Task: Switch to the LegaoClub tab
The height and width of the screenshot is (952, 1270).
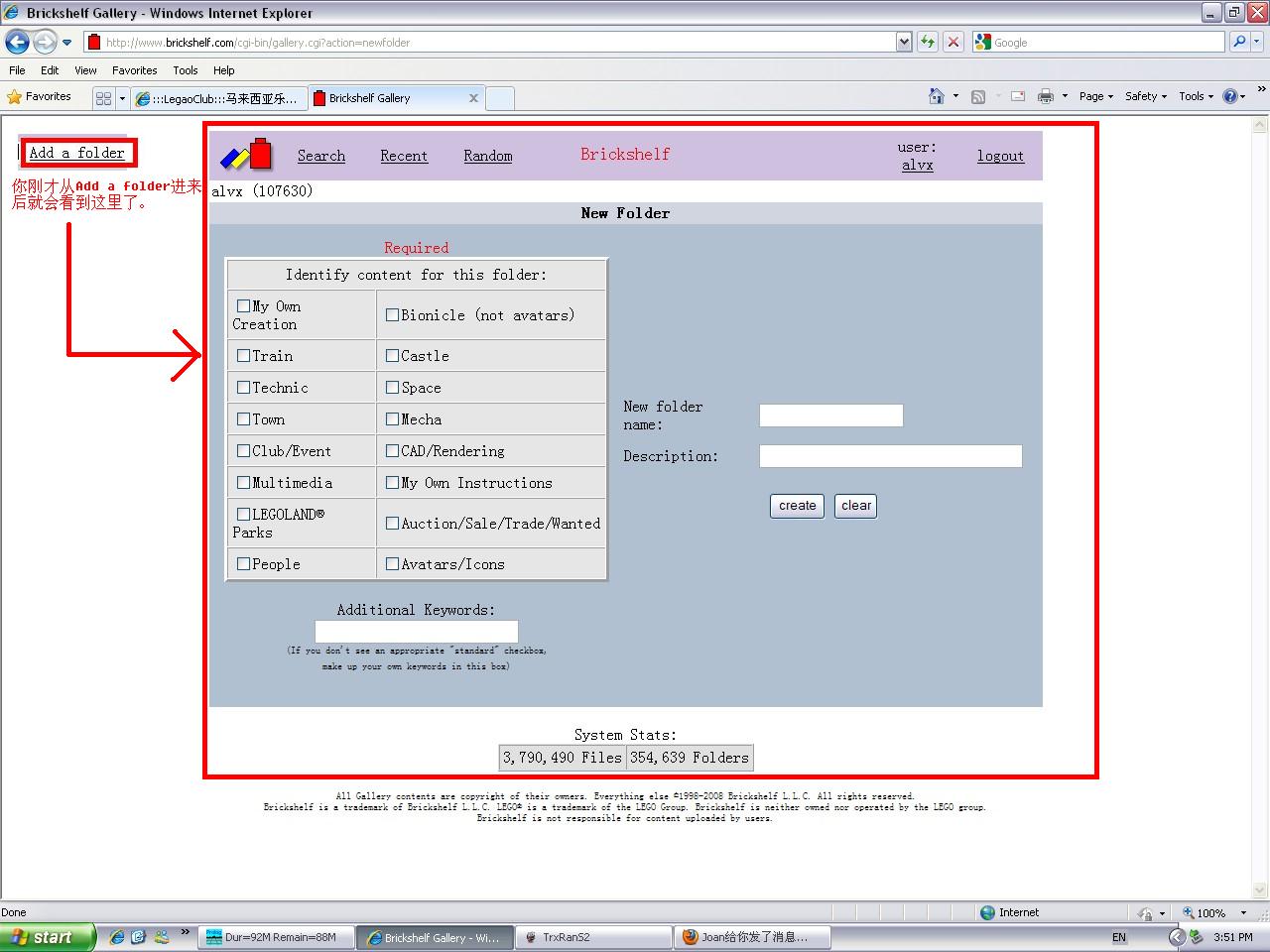Action: click(x=217, y=98)
